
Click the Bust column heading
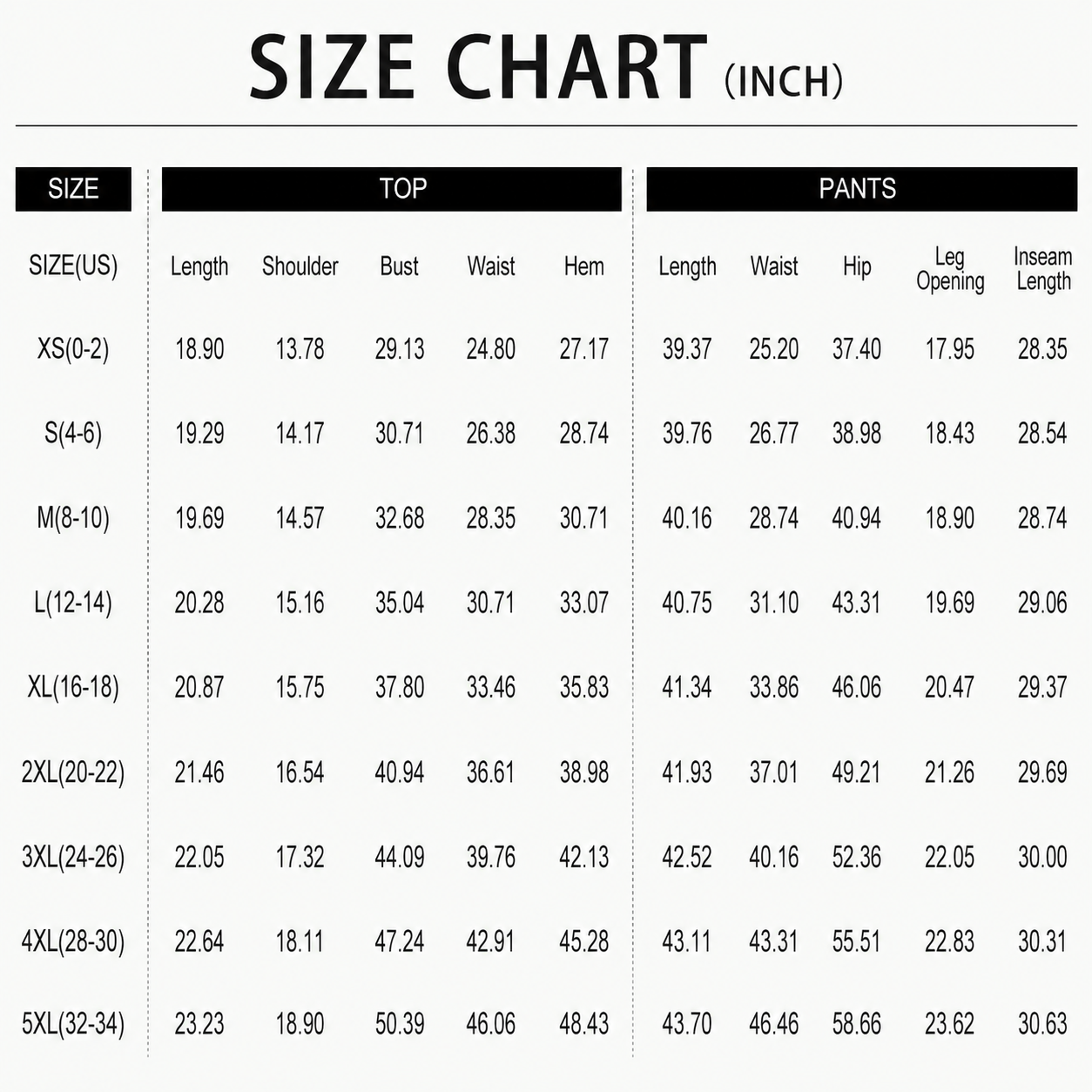399,266
